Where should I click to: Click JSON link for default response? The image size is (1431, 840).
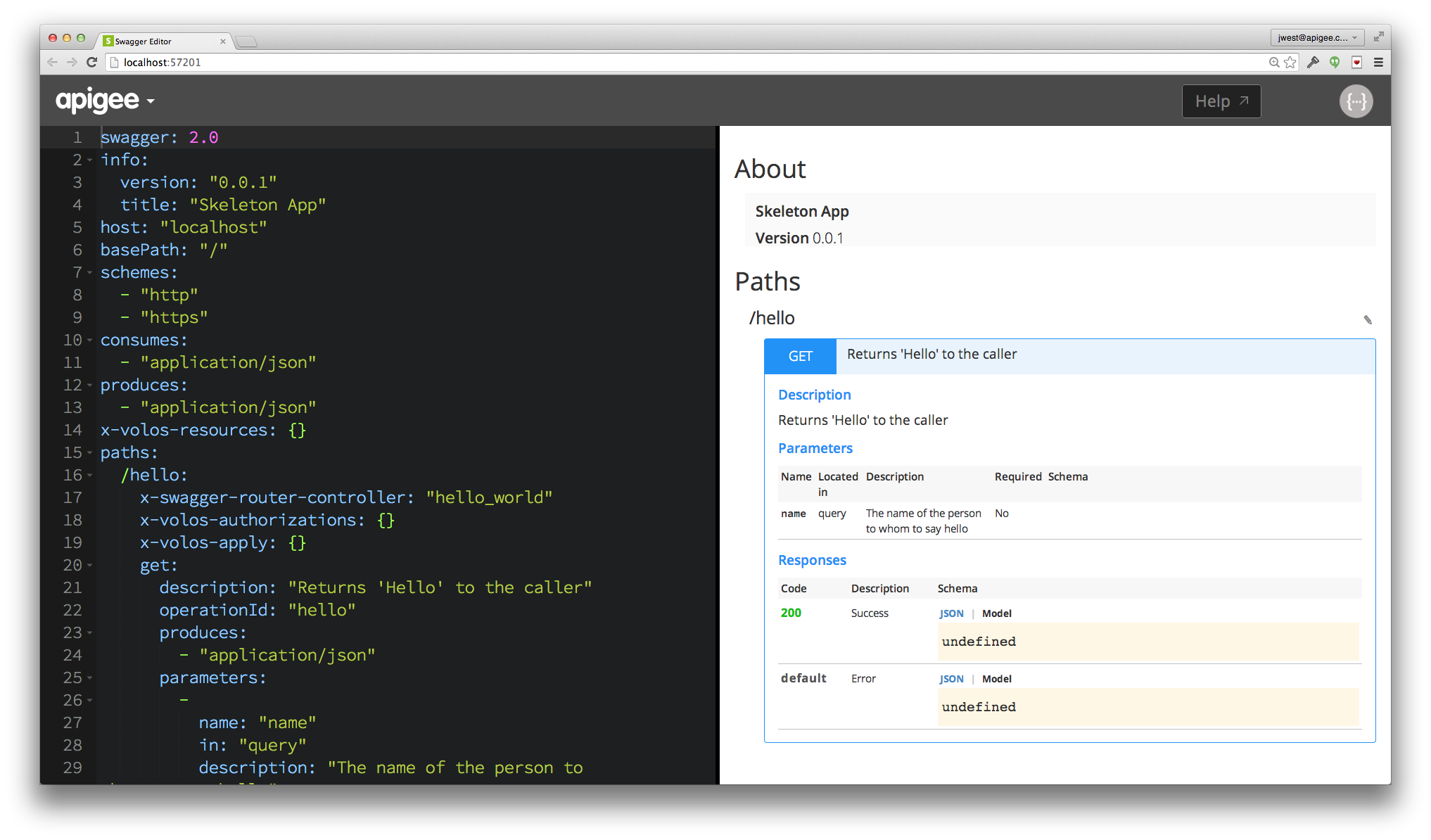click(951, 679)
